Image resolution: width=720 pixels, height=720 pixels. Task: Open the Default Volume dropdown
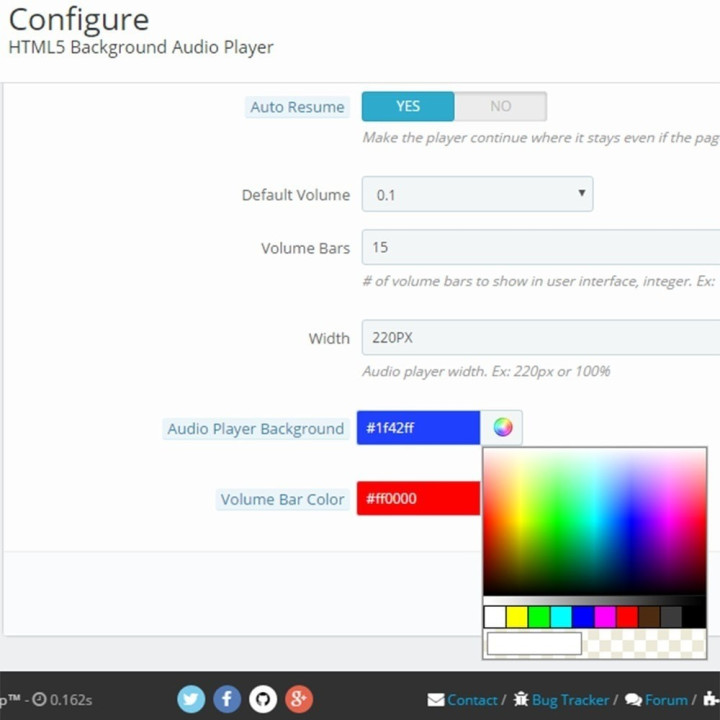click(477, 194)
